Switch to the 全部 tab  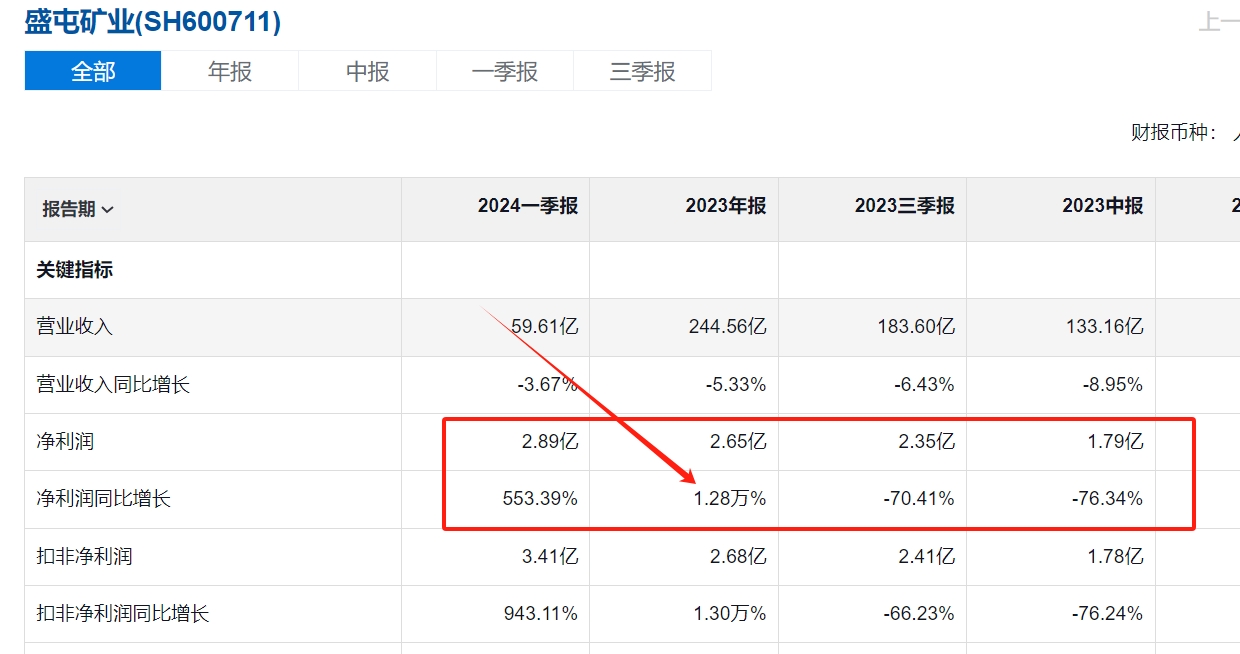pos(93,71)
